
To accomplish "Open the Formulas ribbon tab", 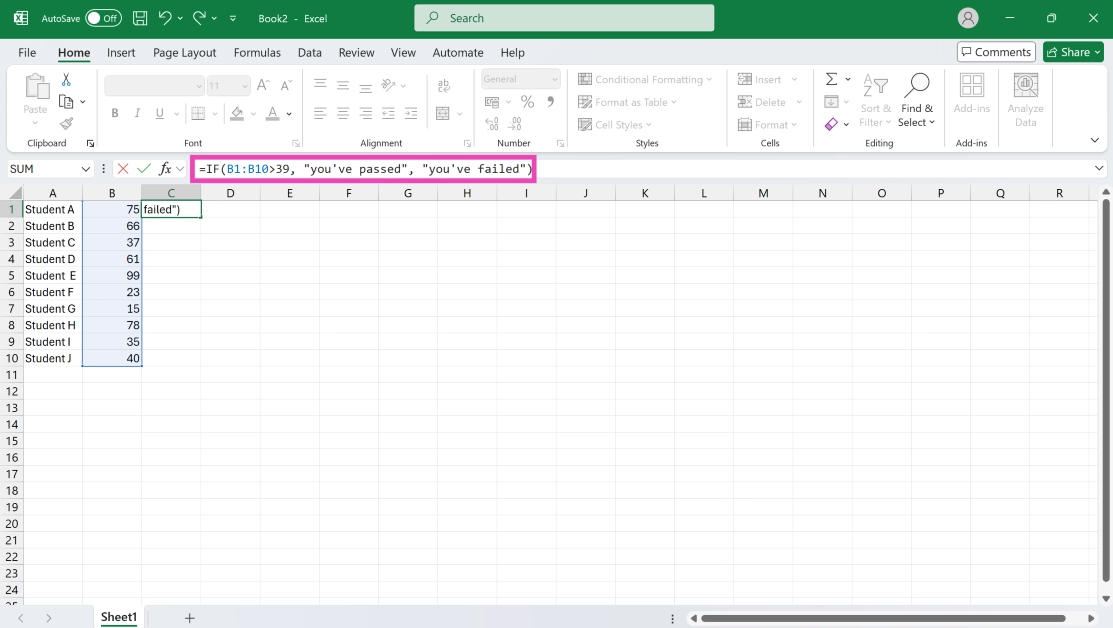I will pos(257,52).
